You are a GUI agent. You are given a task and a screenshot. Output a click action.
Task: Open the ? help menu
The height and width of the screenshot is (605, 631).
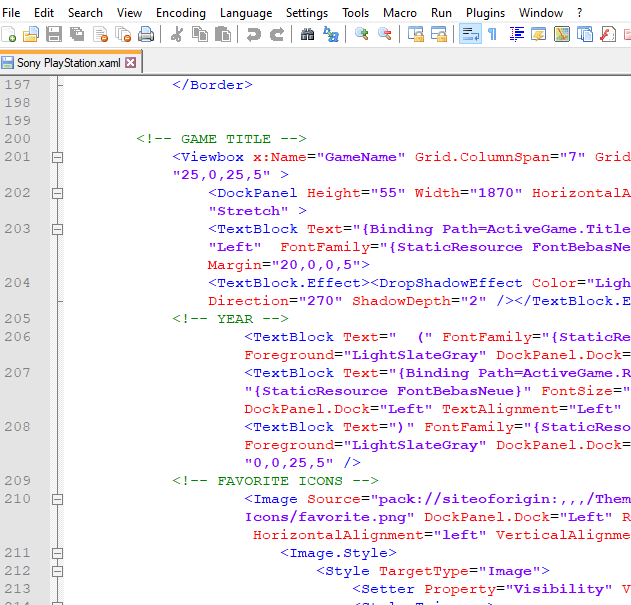click(x=579, y=13)
